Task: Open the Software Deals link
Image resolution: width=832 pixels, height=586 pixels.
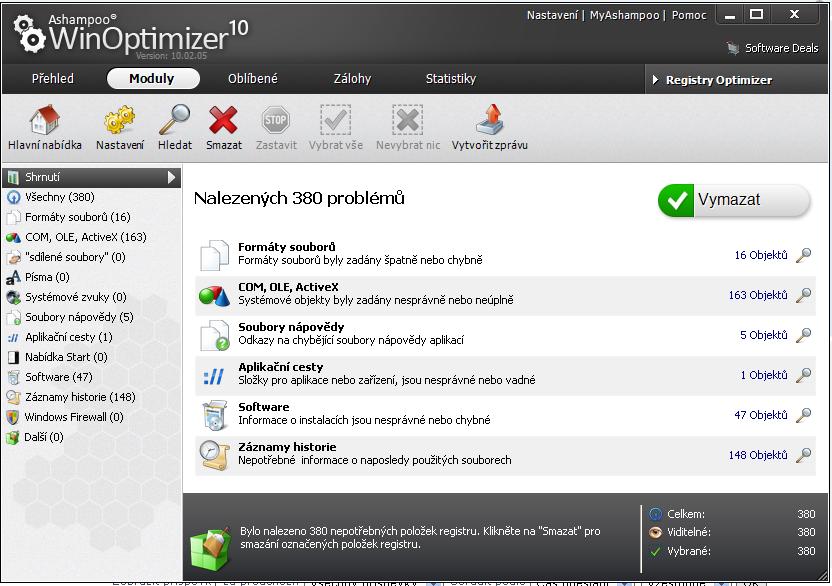Action: [781, 48]
